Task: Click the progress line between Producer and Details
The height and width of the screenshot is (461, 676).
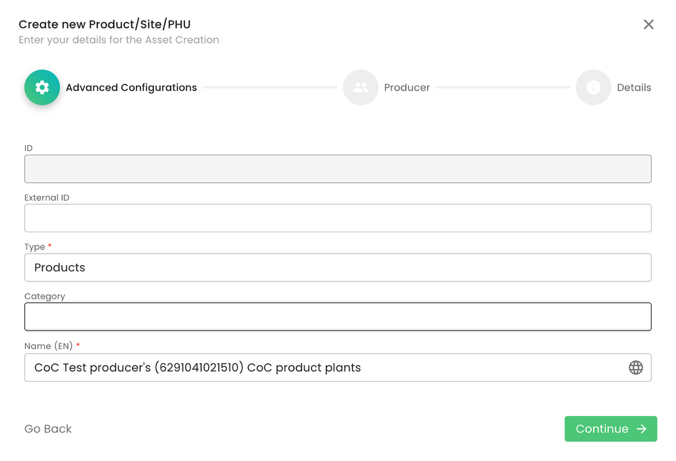Action: [x=503, y=88]
